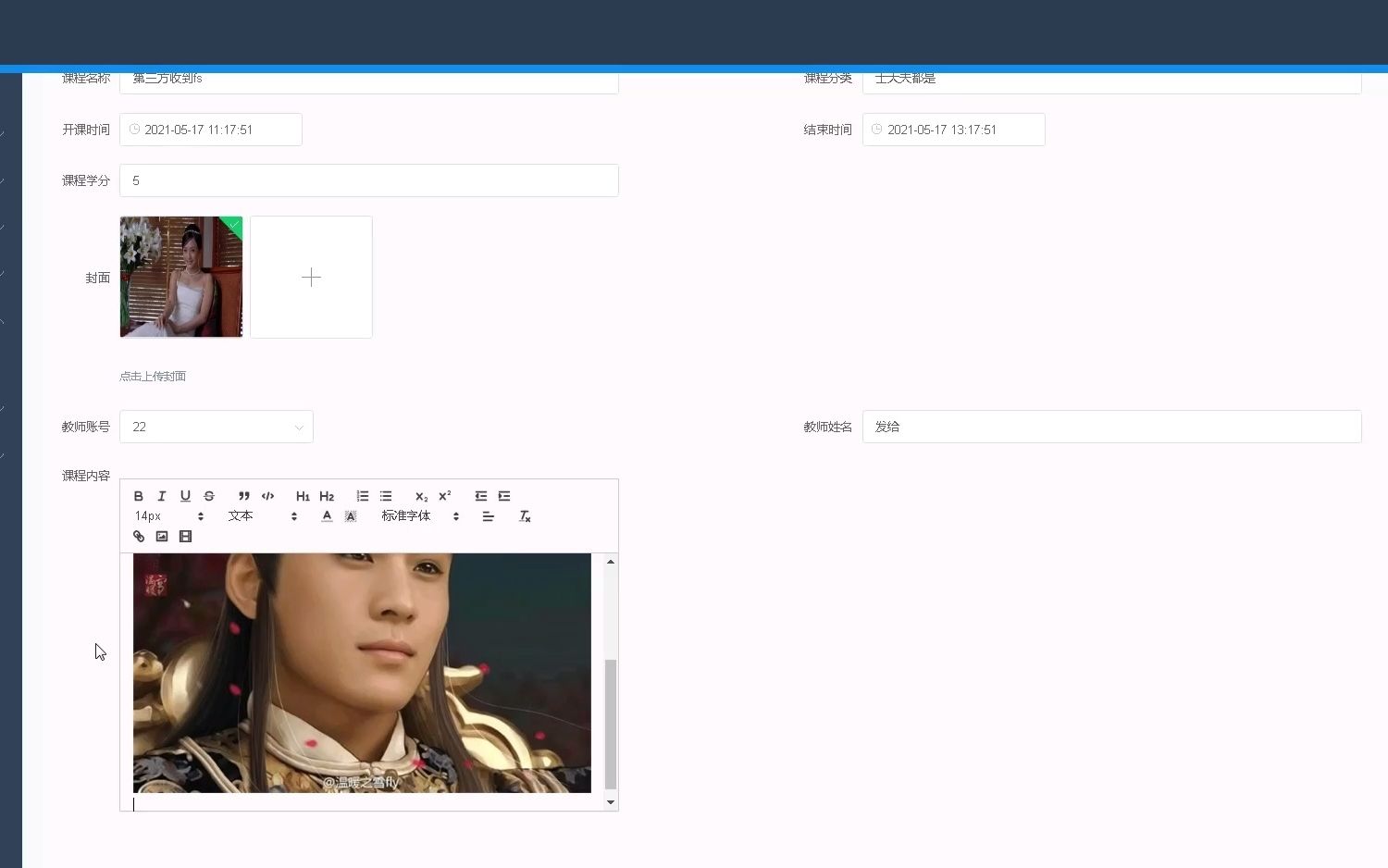Viewport: 1388px width, 868px height.
Task: Open the 标准字体 font family dropdown
Action: pos(420,516)
